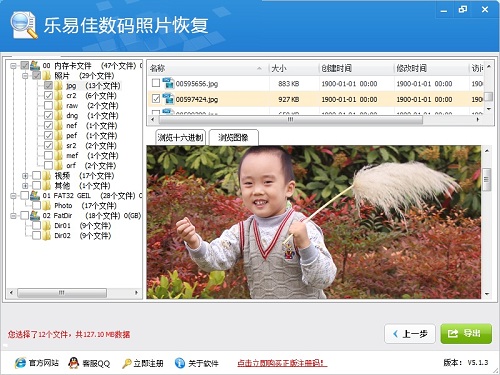Uncheck the 00597424.jpg file checkbox
The width and height of the screenshot is (500, 375).
[x=156, y=99]
